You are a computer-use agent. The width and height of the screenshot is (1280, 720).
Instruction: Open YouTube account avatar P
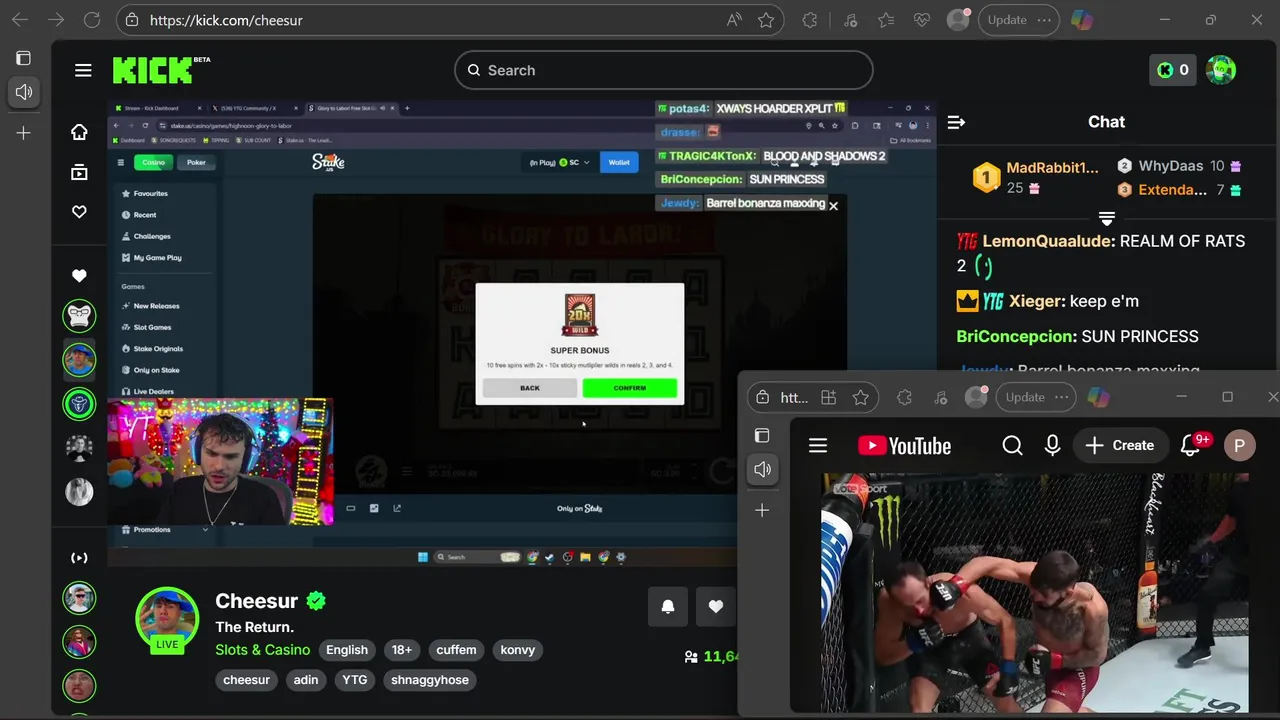point(1240,446)
